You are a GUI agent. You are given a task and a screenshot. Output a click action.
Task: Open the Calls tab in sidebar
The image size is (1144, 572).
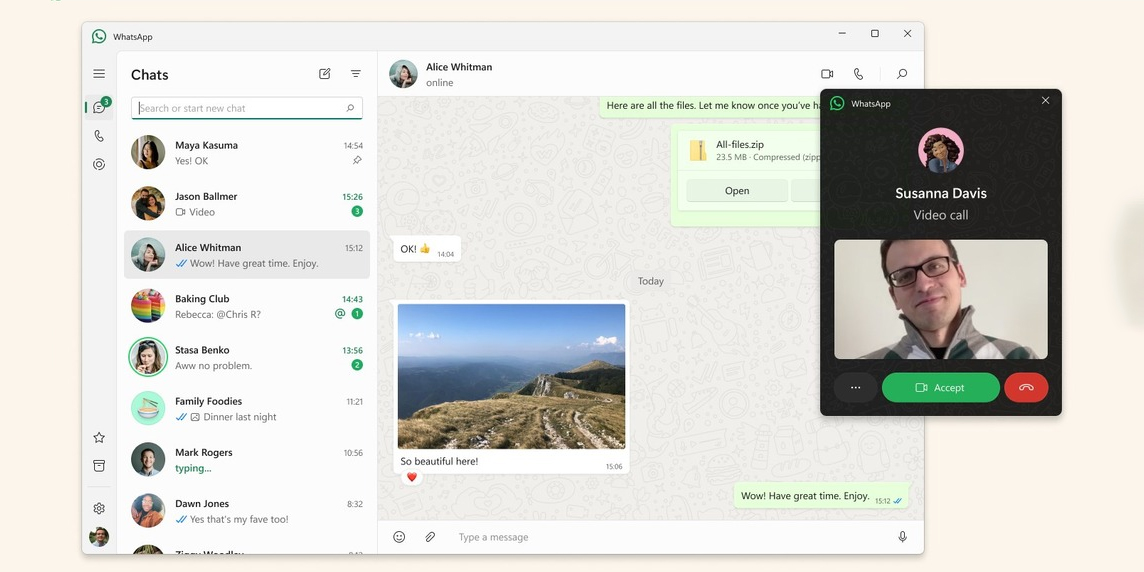click(x=99, y=136)
